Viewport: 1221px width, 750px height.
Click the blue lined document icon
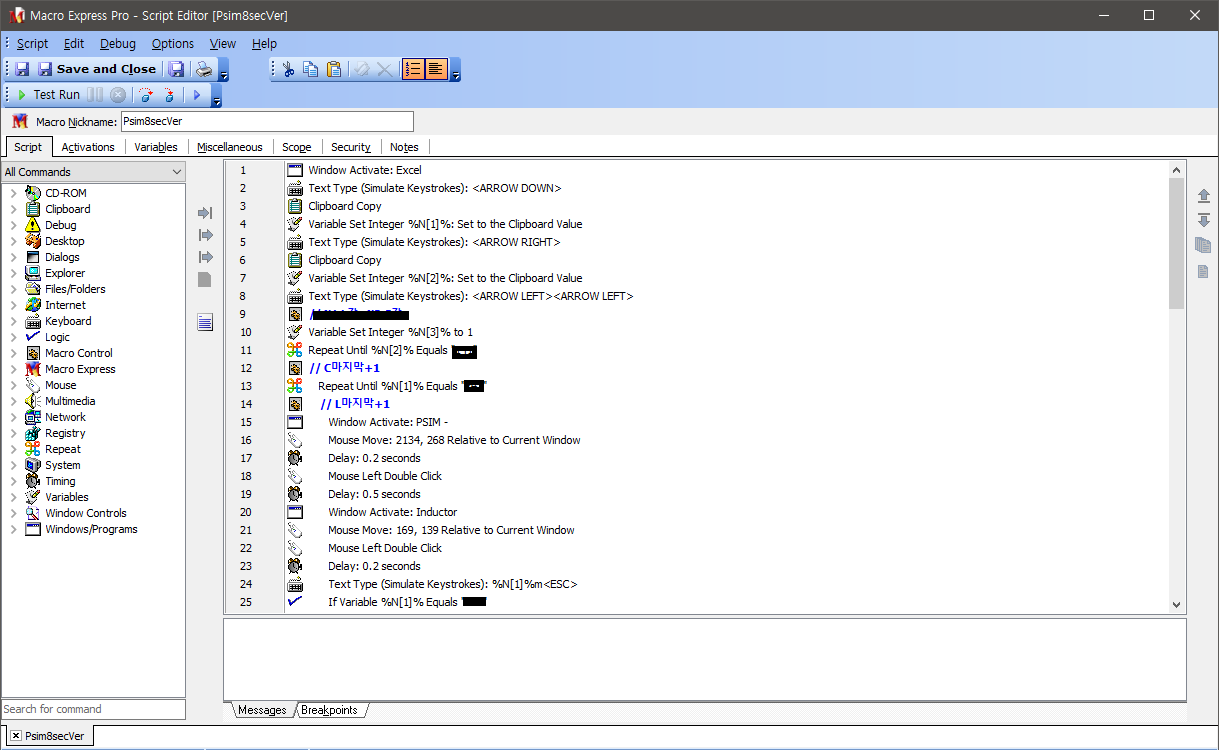[205, 322]
